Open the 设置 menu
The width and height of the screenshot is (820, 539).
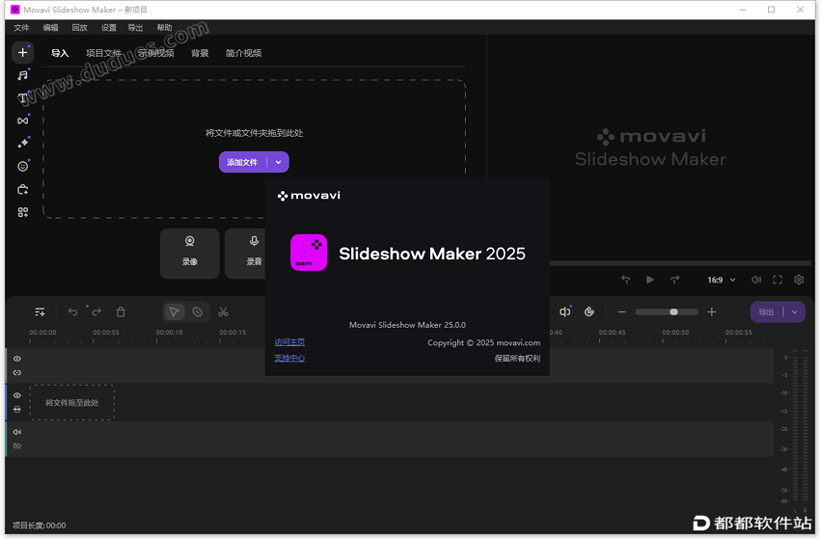(x=108, y=28)
